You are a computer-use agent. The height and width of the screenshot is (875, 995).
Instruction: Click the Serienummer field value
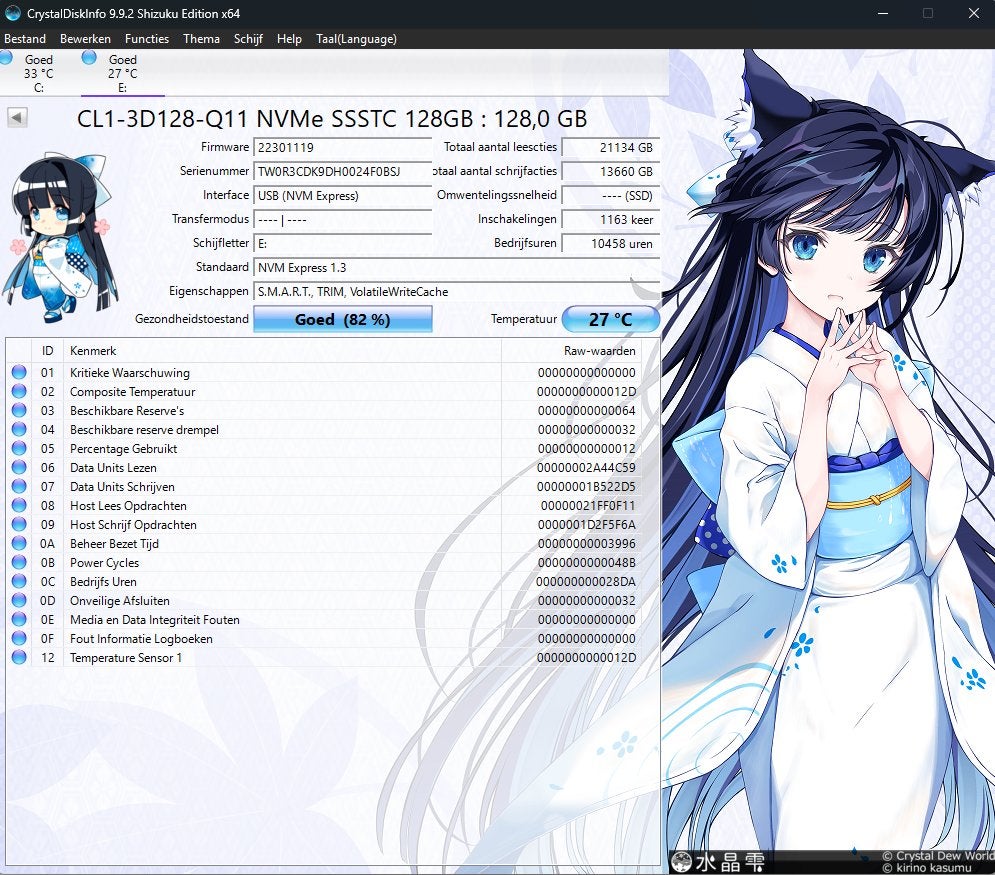(343, 171)
